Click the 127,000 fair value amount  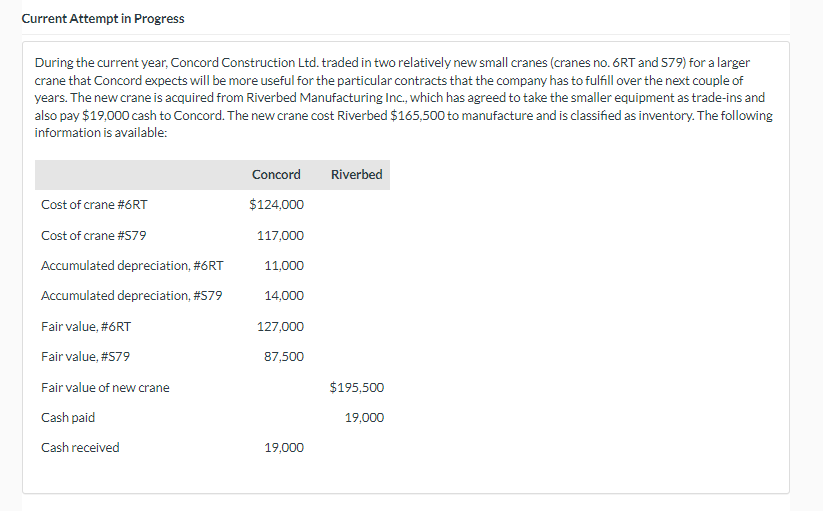pos(281,327)
